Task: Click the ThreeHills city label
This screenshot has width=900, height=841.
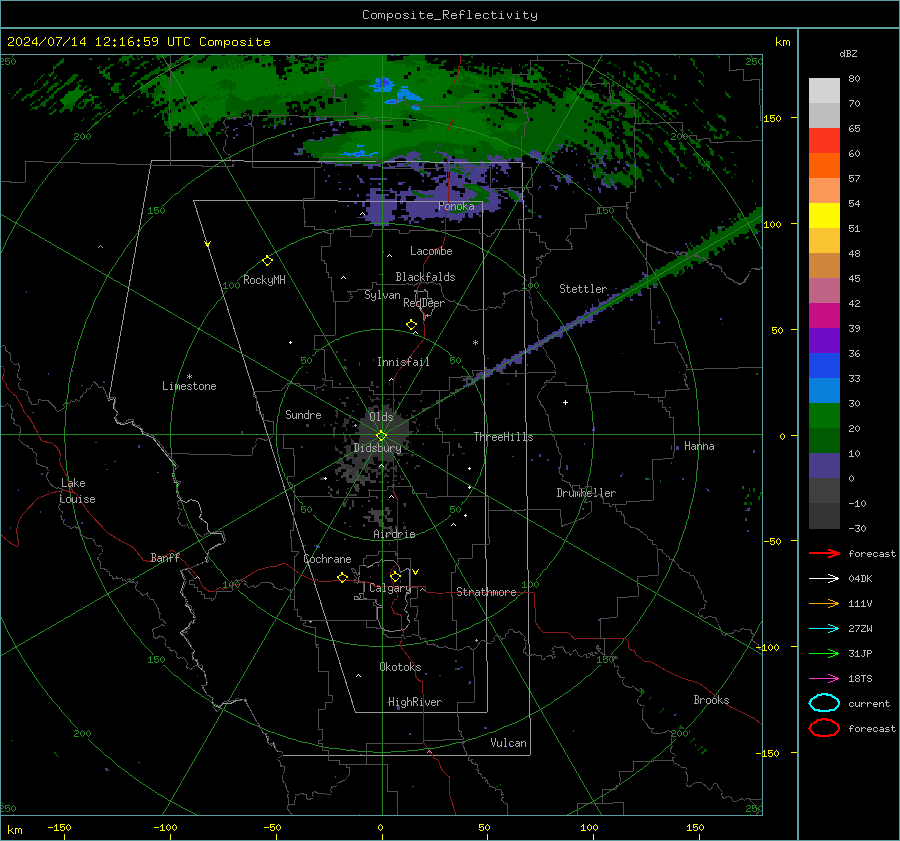Action: click(x=503, y=437)
